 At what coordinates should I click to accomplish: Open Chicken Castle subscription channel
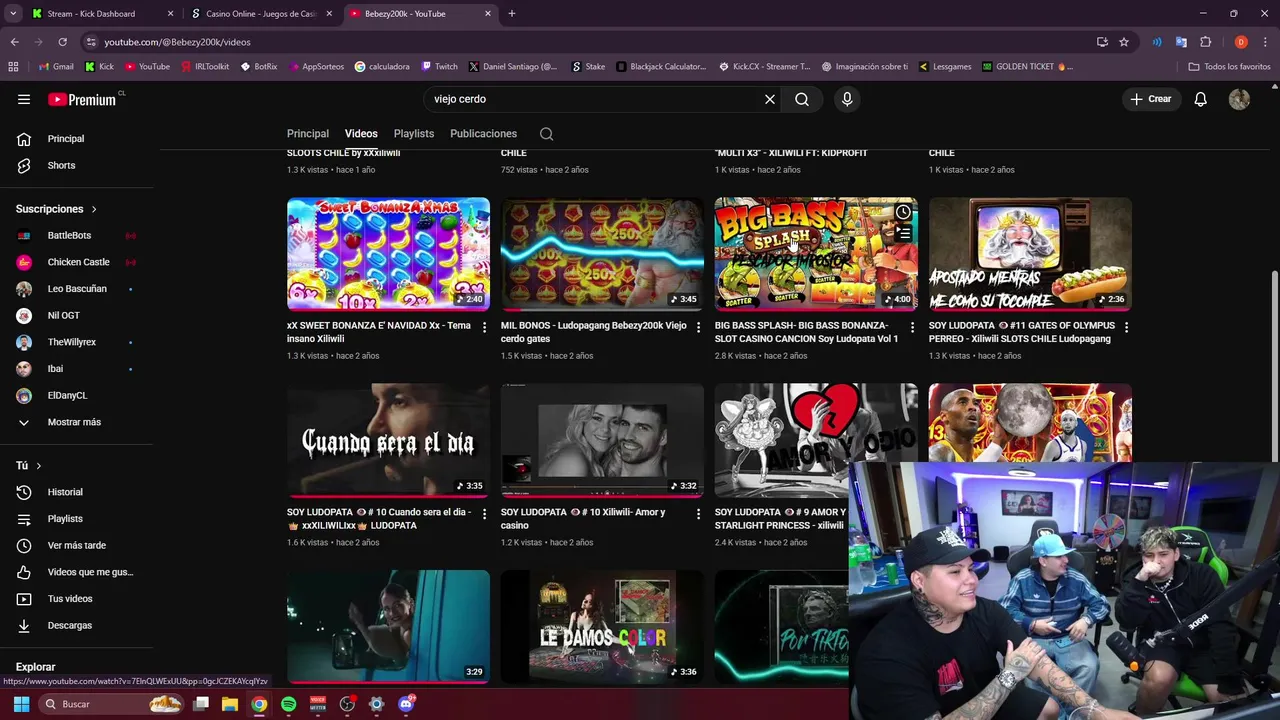[x=78, y=262]
